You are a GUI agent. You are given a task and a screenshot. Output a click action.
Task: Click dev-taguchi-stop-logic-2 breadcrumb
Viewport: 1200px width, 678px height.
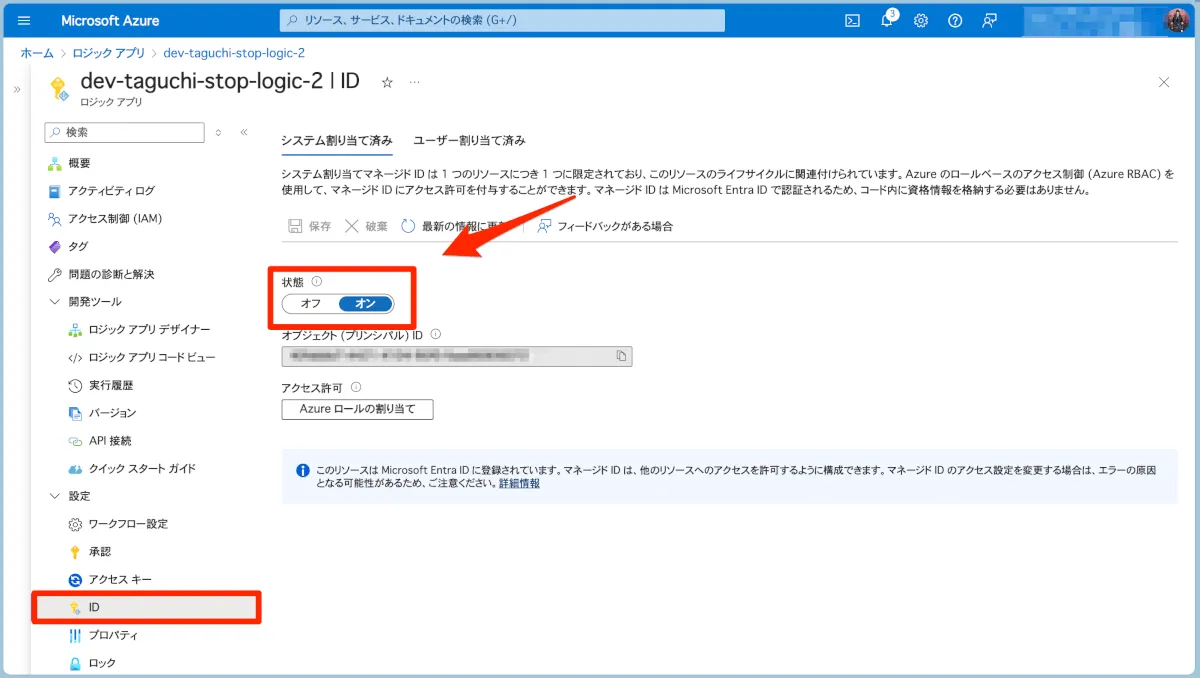pyautogui.click(x=234, y=53)
